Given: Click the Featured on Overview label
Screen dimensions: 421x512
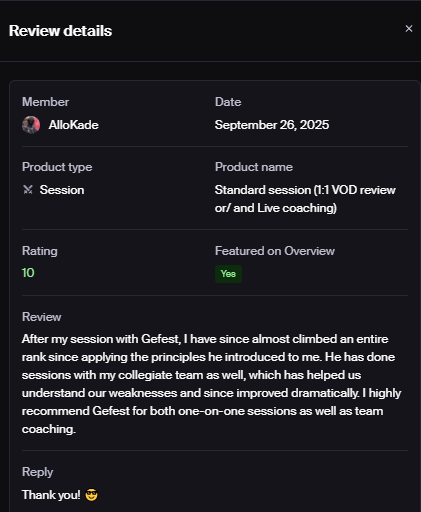Looking at the screenshot, I should pos(275,251).
